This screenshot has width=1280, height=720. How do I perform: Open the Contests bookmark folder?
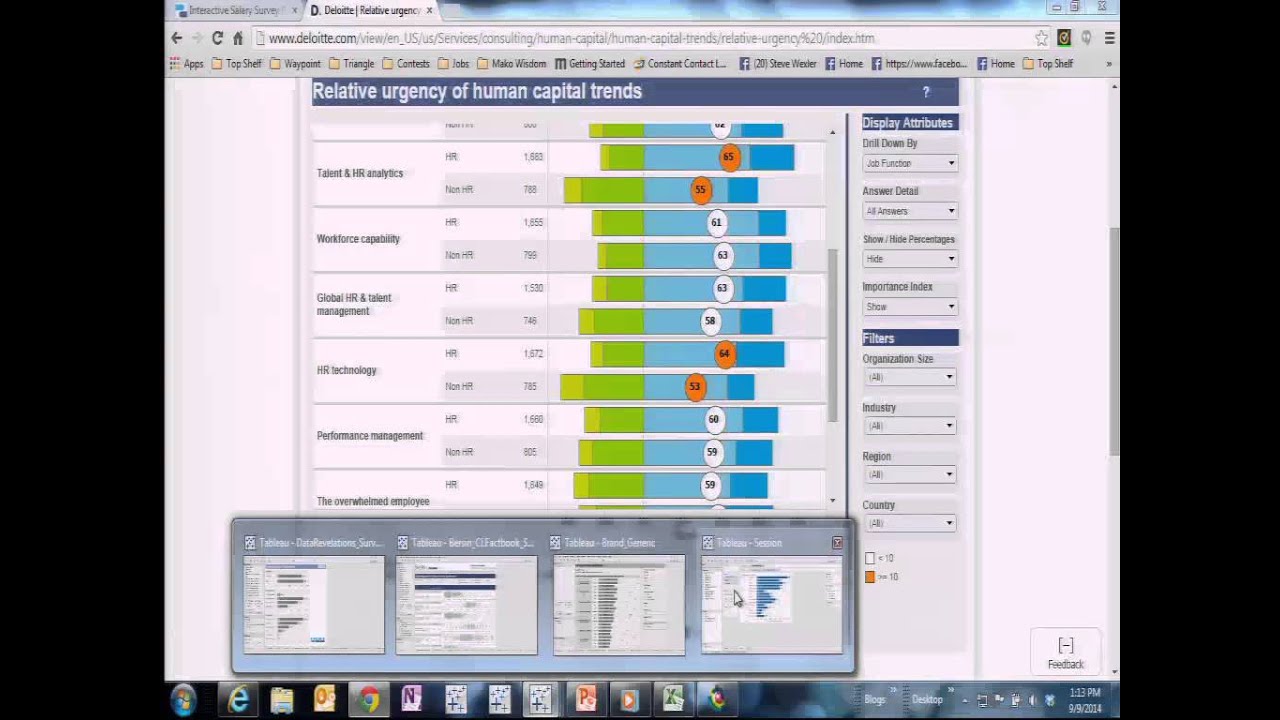(x=406, y=64)
